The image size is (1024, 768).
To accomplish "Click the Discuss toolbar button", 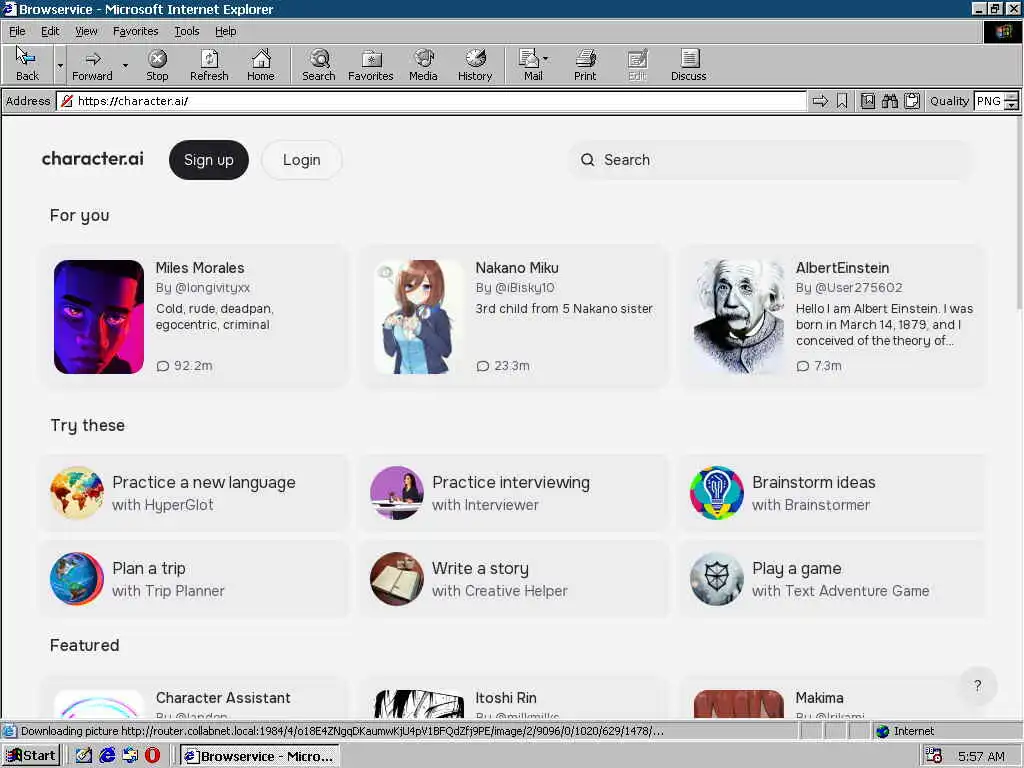I will coord(688,65).
